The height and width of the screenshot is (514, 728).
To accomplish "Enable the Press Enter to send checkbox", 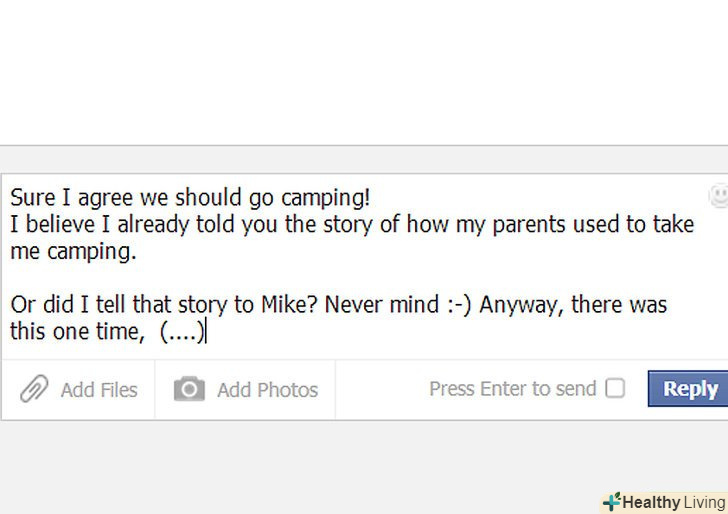I will (615, 388).
